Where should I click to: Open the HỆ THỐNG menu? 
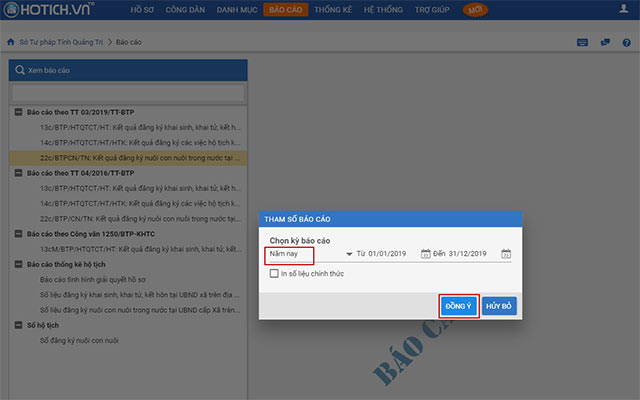click(383, 10)
